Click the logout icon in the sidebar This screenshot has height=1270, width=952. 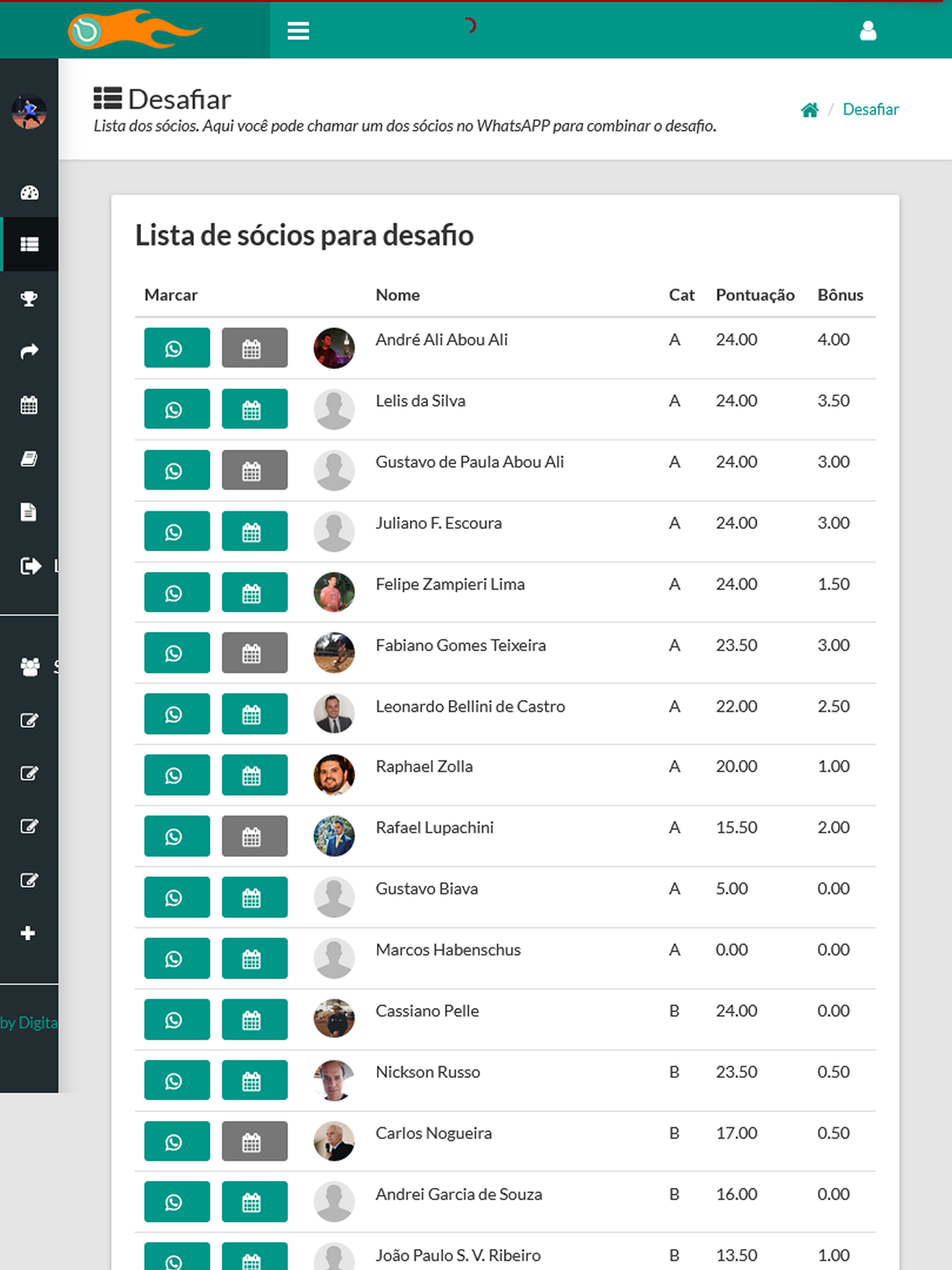(x=31, y=566)
